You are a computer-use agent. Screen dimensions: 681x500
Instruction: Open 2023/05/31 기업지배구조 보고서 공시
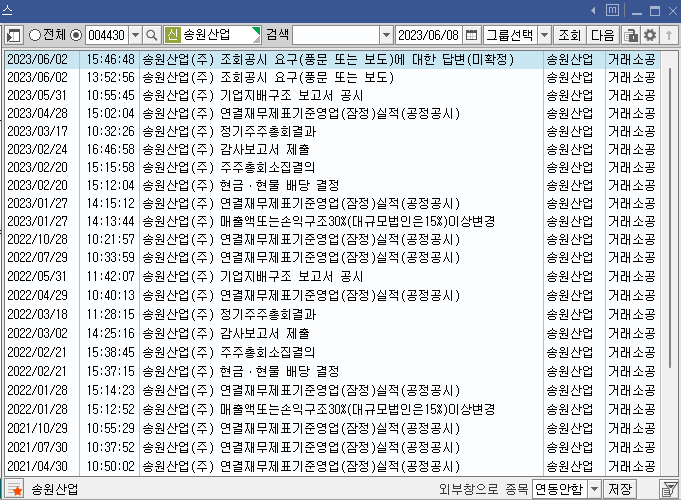pos(332,96)
